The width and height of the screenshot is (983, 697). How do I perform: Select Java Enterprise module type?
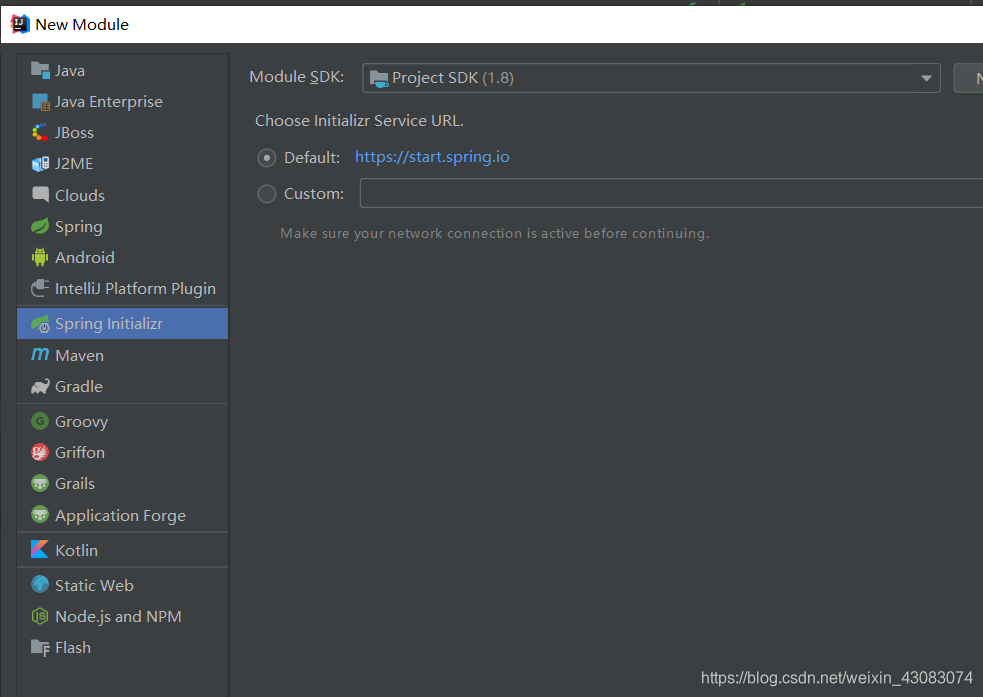pyautogui.click(x=123, y=102)
